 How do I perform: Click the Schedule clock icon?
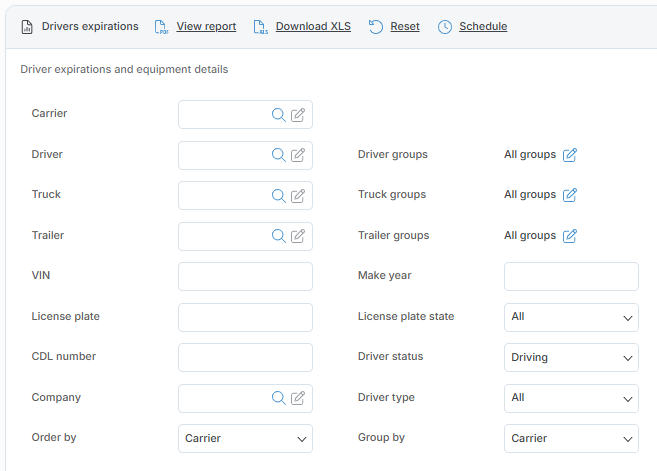point(445,27)
